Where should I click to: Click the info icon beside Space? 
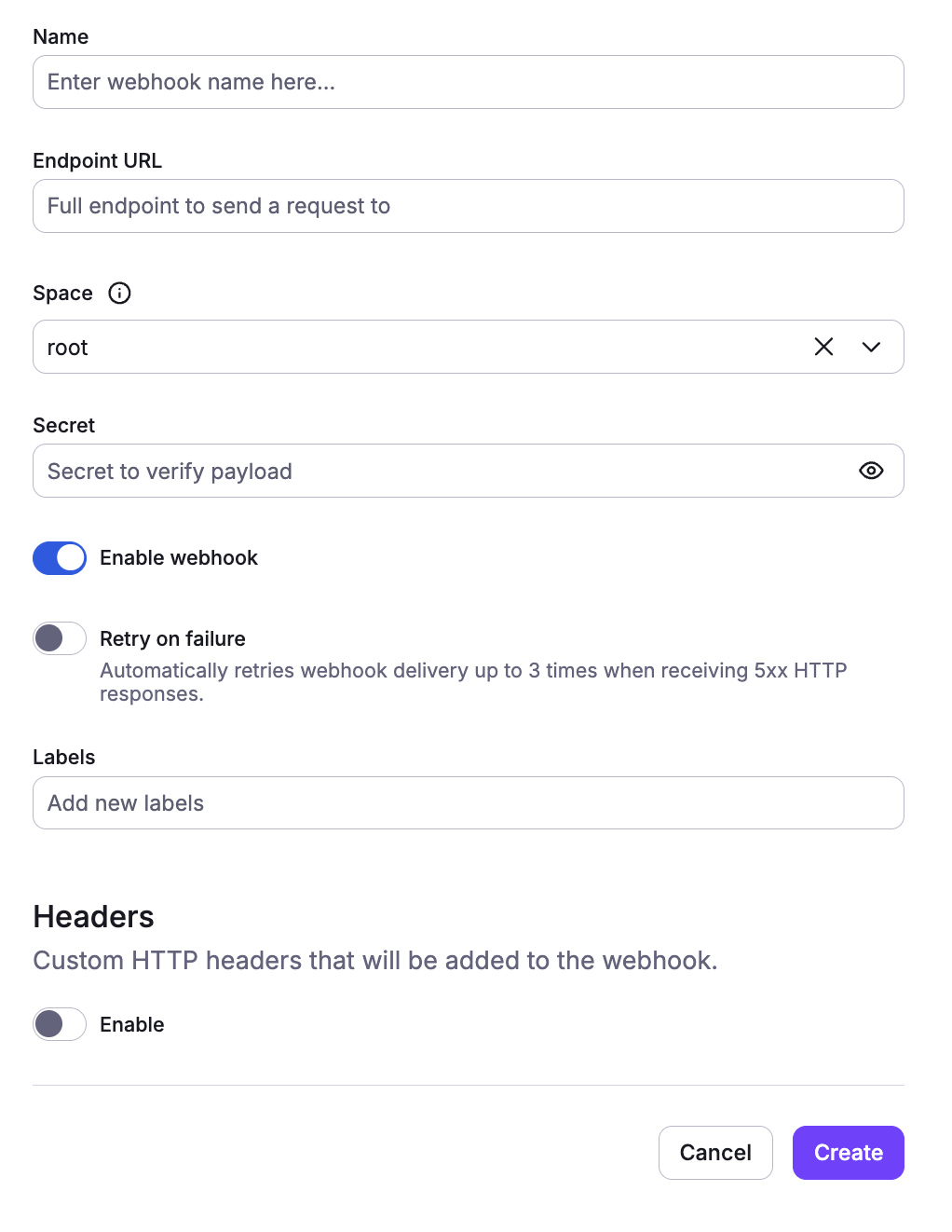tap(119, 294)
